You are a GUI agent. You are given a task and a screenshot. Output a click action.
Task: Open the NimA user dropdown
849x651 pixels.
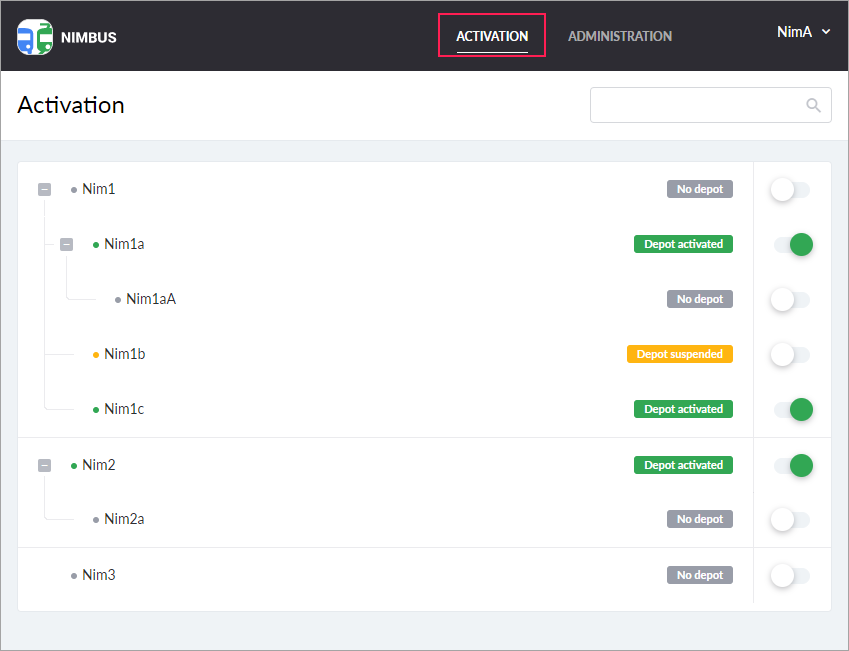(x=804, y=32)
